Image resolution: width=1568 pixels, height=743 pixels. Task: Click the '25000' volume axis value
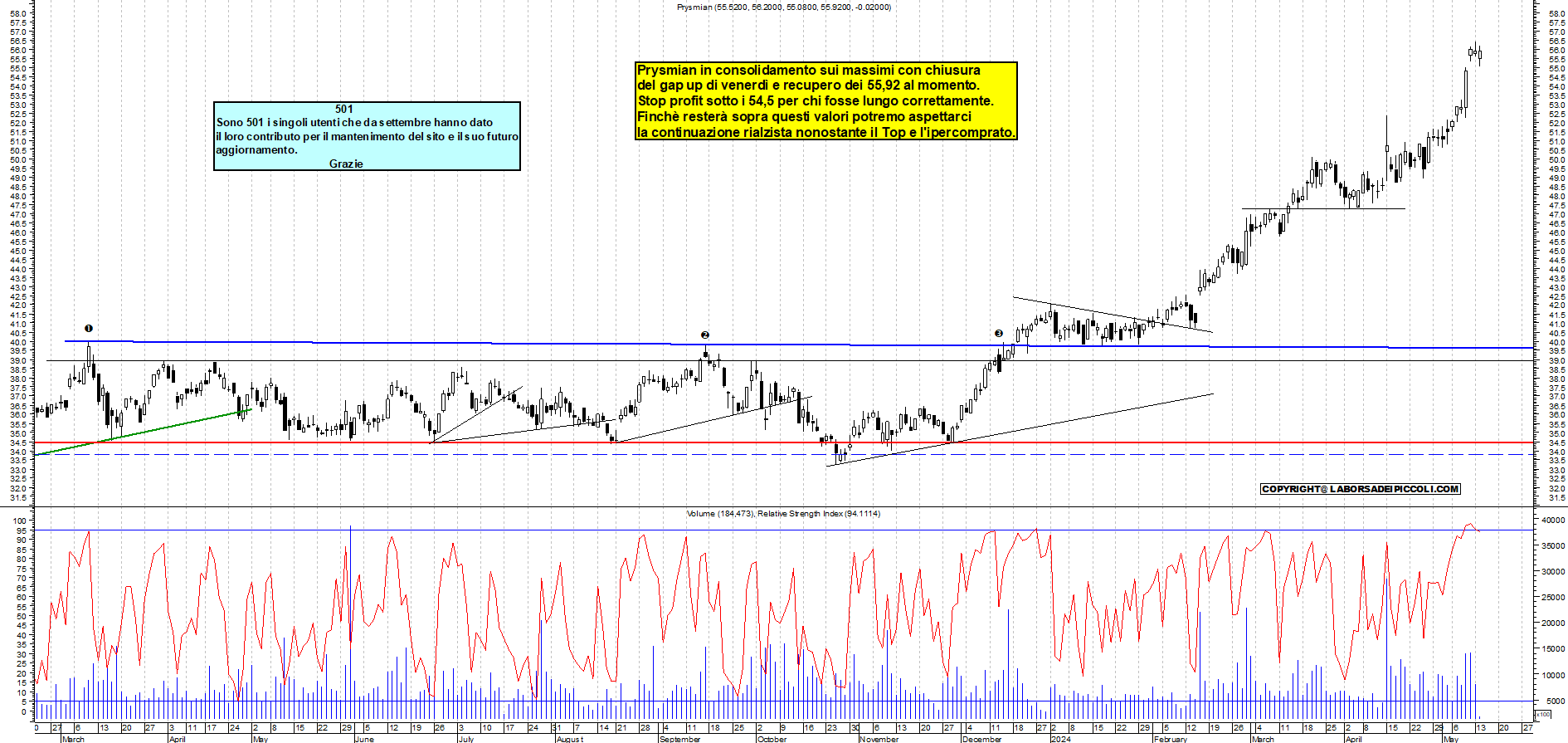(1552, 598)
